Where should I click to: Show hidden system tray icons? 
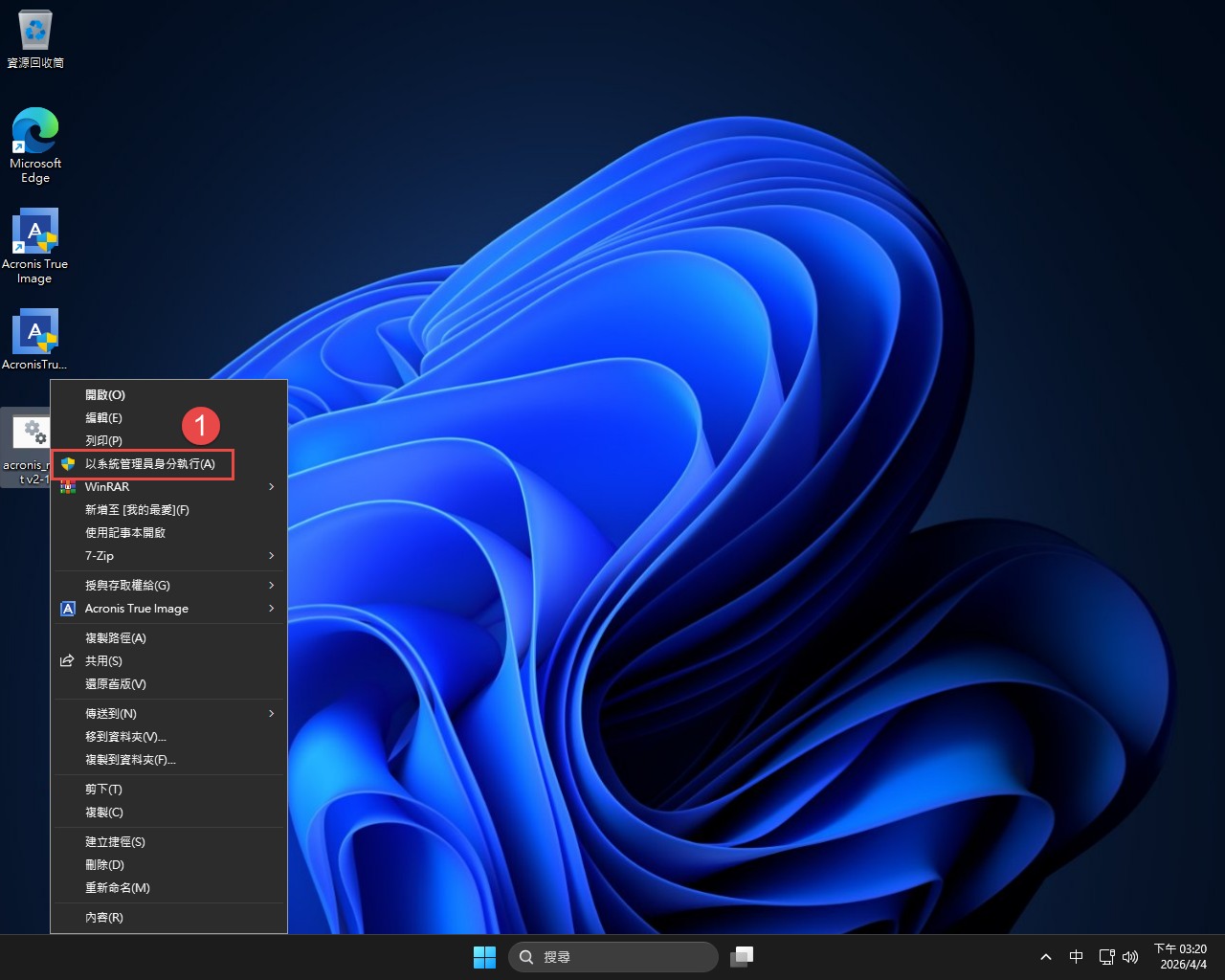[1046, 957]
